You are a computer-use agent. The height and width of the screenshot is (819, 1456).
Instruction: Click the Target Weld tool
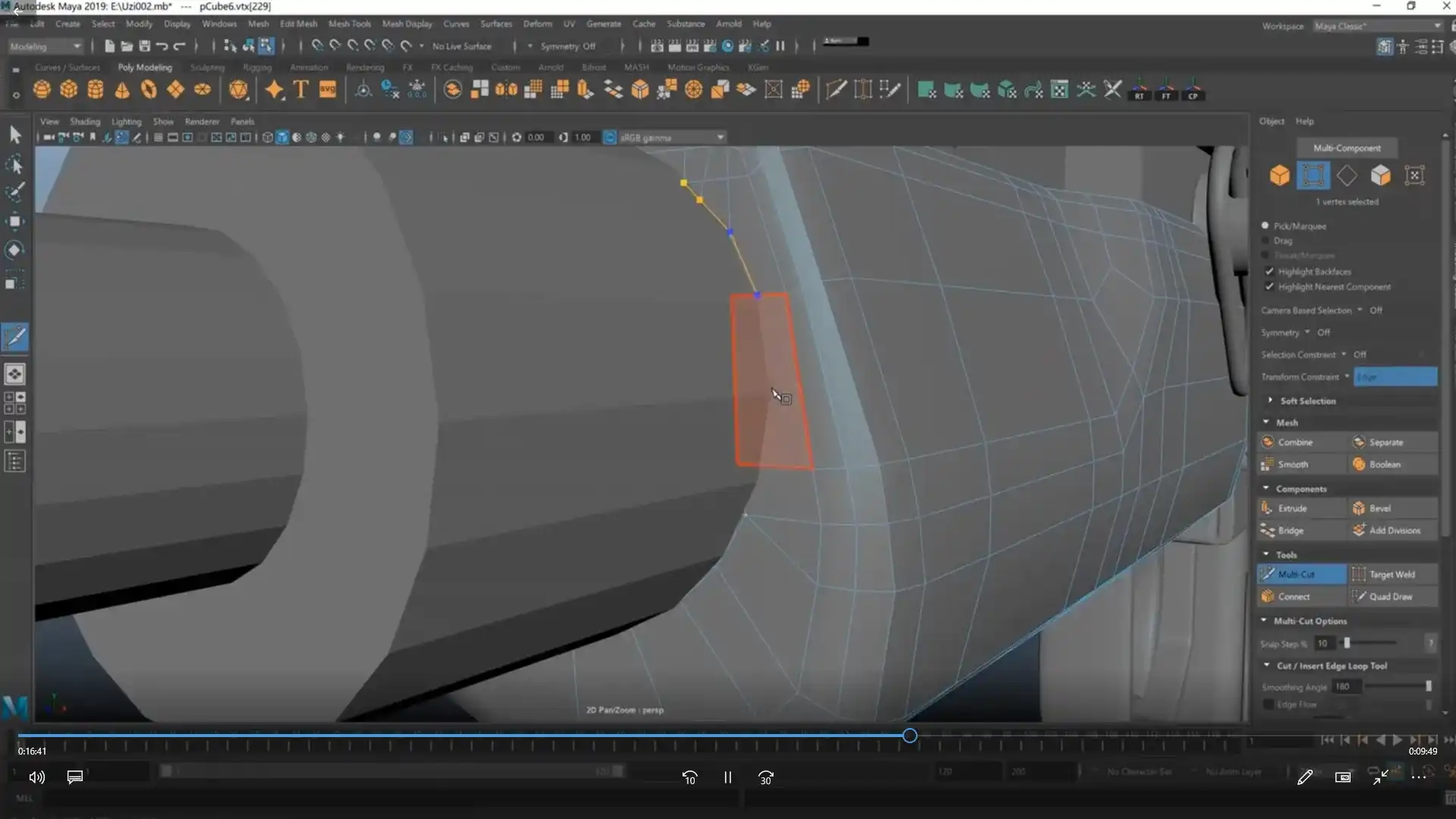click(1392, 574)
